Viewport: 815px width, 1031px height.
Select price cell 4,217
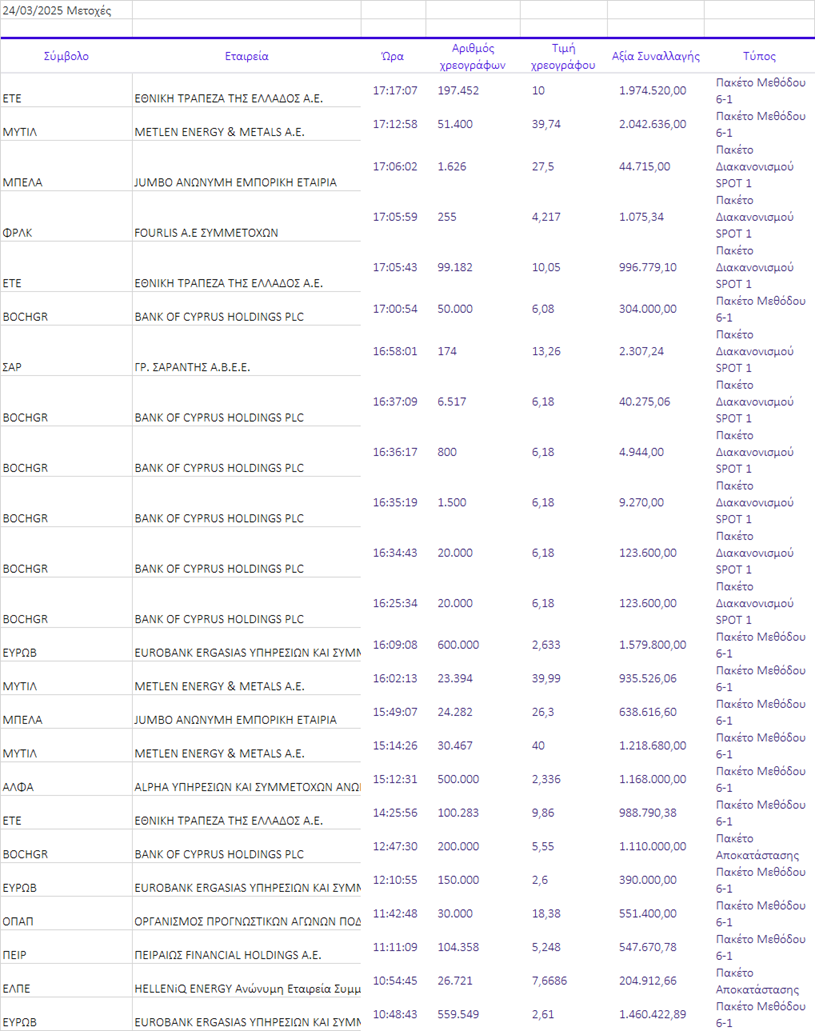click(x=546, y=217)
